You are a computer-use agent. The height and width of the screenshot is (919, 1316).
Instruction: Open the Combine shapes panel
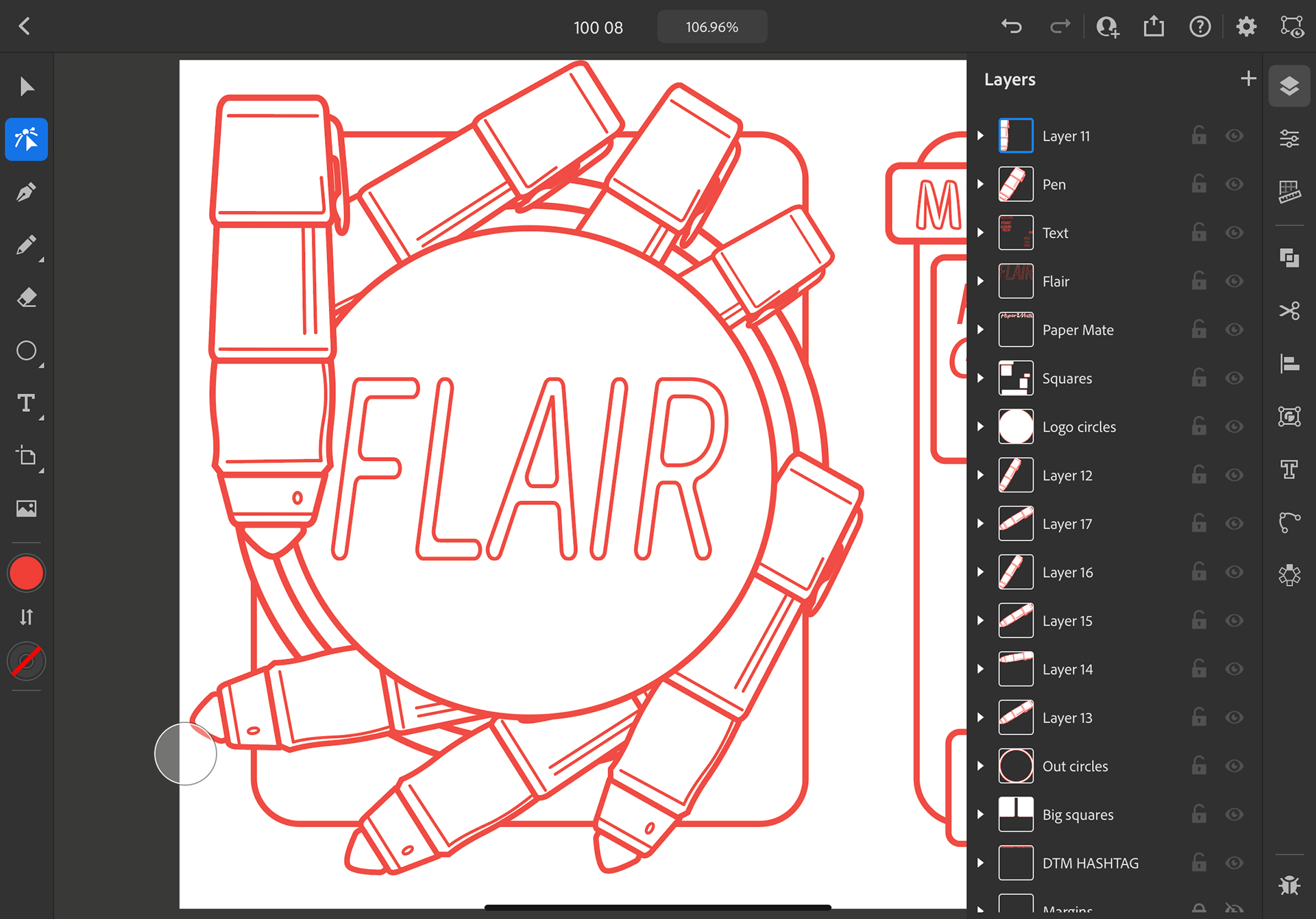1289,258
